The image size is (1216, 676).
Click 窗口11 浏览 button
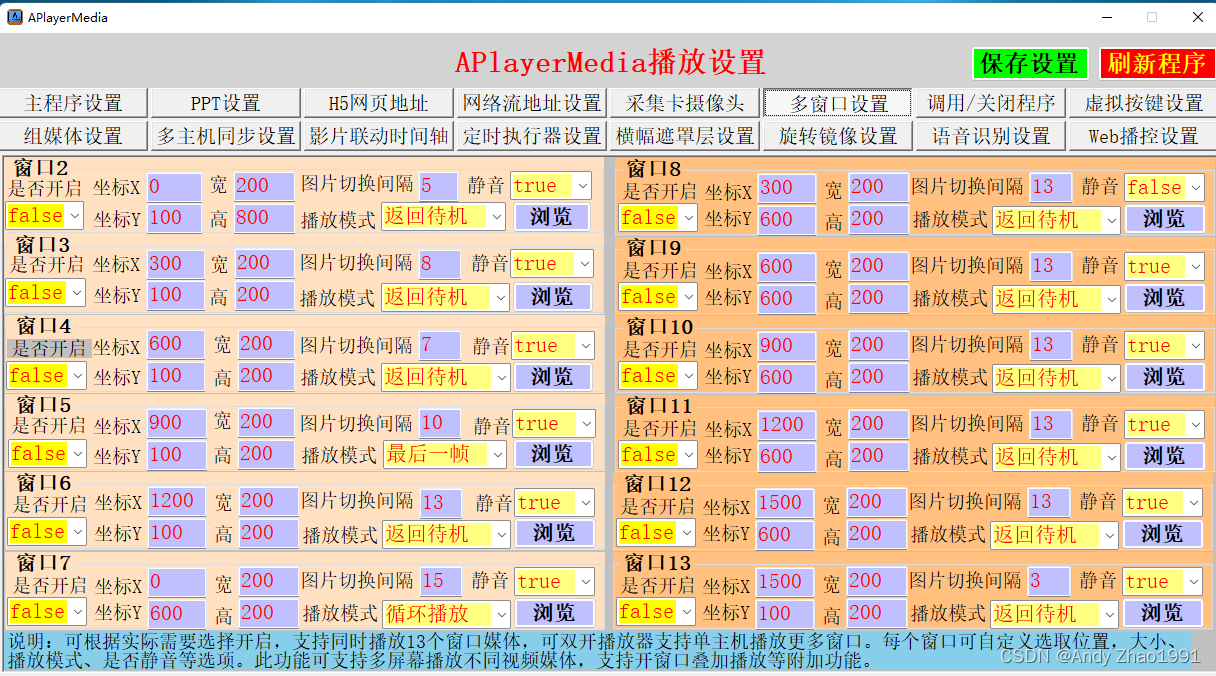pos(1164,456)
